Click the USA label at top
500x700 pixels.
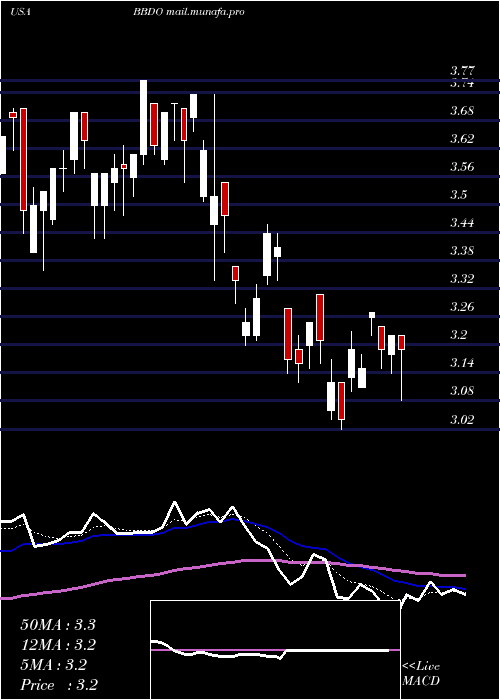coord(20,12)
